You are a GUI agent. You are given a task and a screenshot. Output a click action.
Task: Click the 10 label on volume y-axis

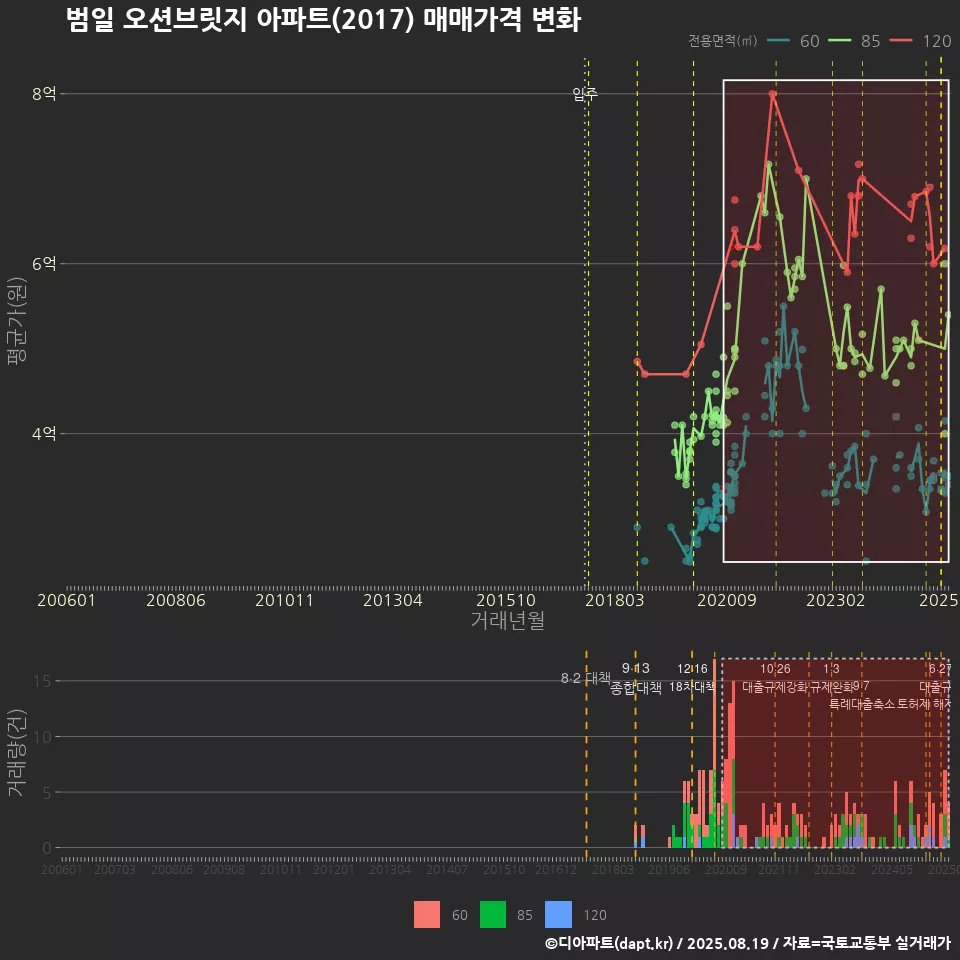tap(42, 737)
